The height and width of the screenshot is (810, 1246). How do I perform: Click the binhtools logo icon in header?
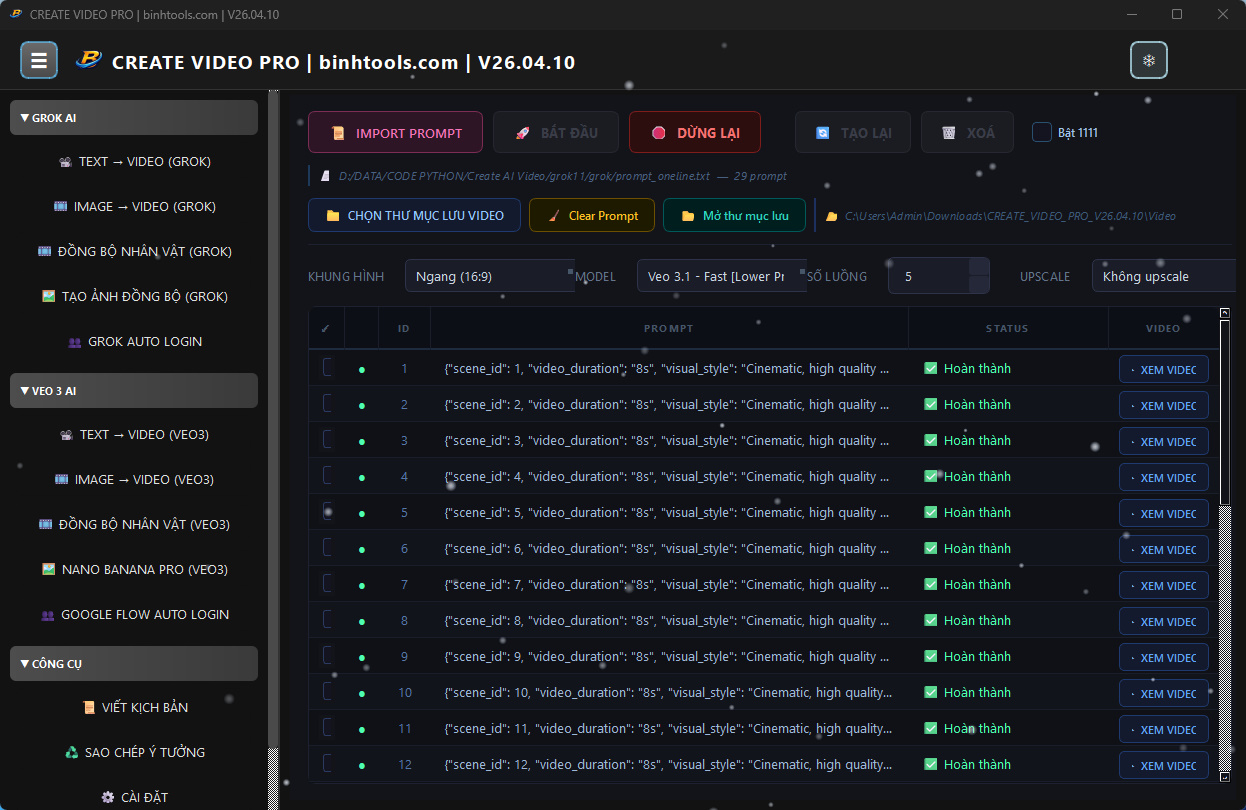coord(89,61)
